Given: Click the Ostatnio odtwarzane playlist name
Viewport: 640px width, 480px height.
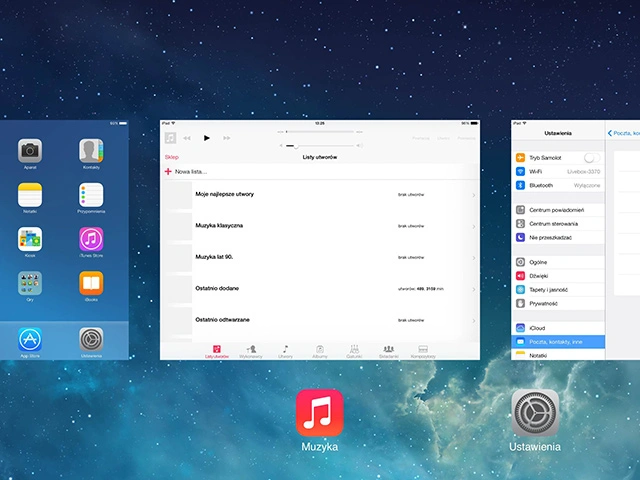Looking at the screenshot, I should pyautogui.click(x=222, y=320).
